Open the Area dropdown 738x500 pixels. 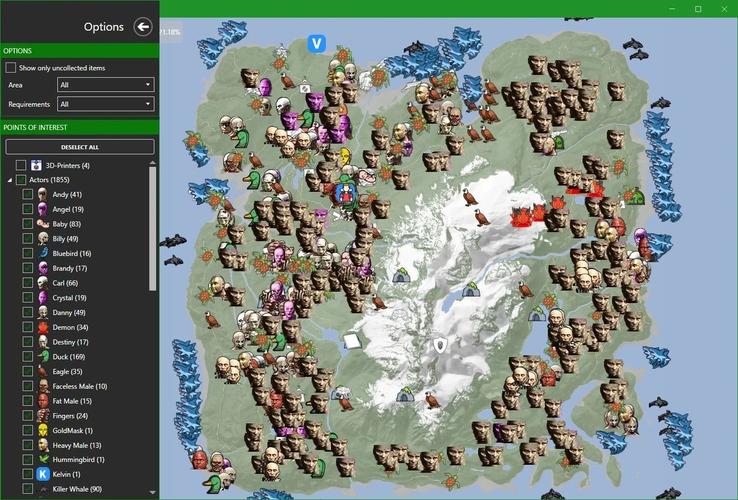(105, 85)
